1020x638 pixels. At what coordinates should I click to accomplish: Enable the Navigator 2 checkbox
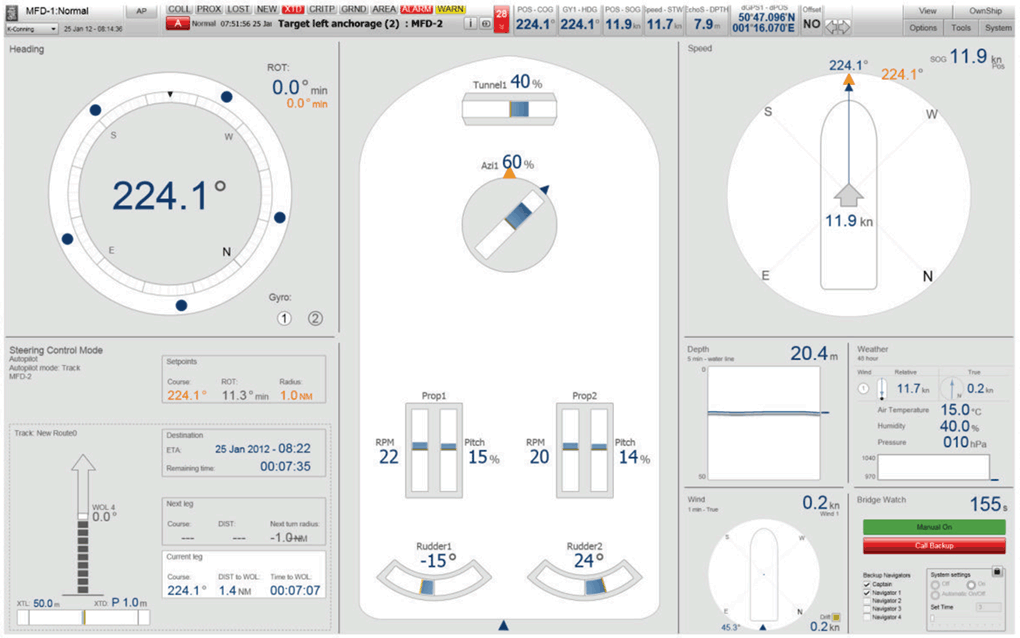point(866,601)
